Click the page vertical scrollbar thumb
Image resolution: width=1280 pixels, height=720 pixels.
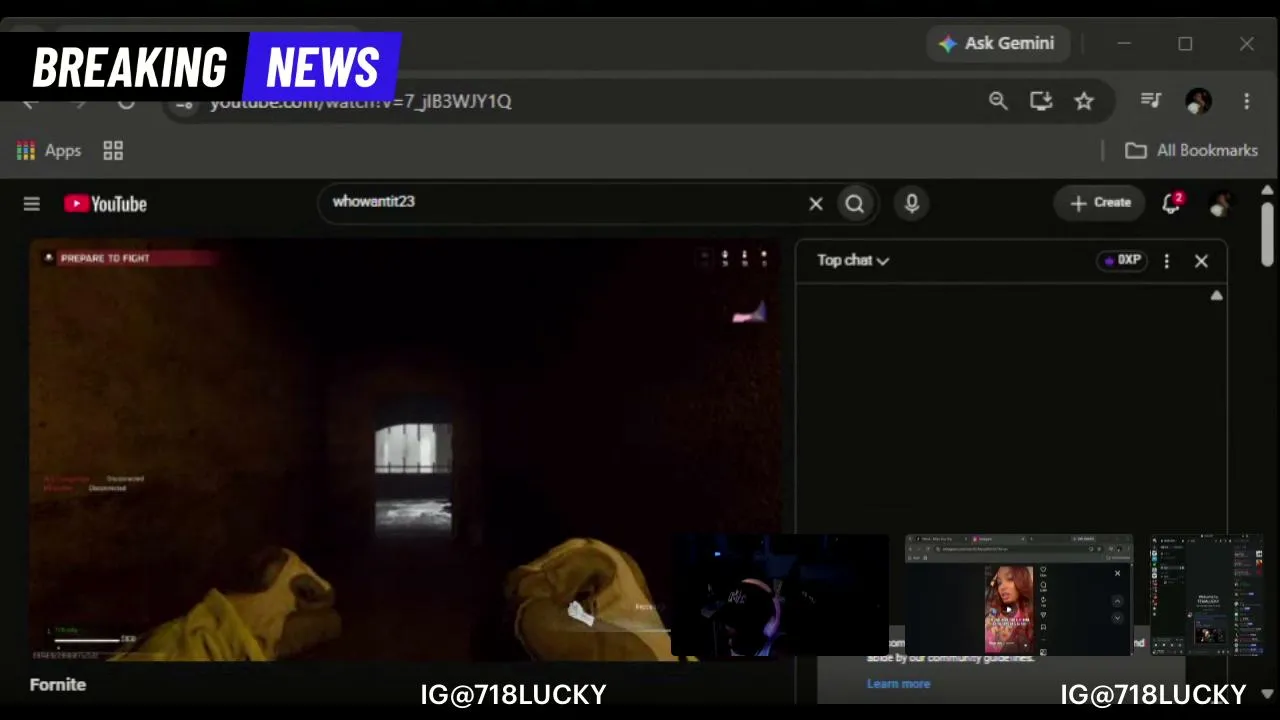[1268, 233]
